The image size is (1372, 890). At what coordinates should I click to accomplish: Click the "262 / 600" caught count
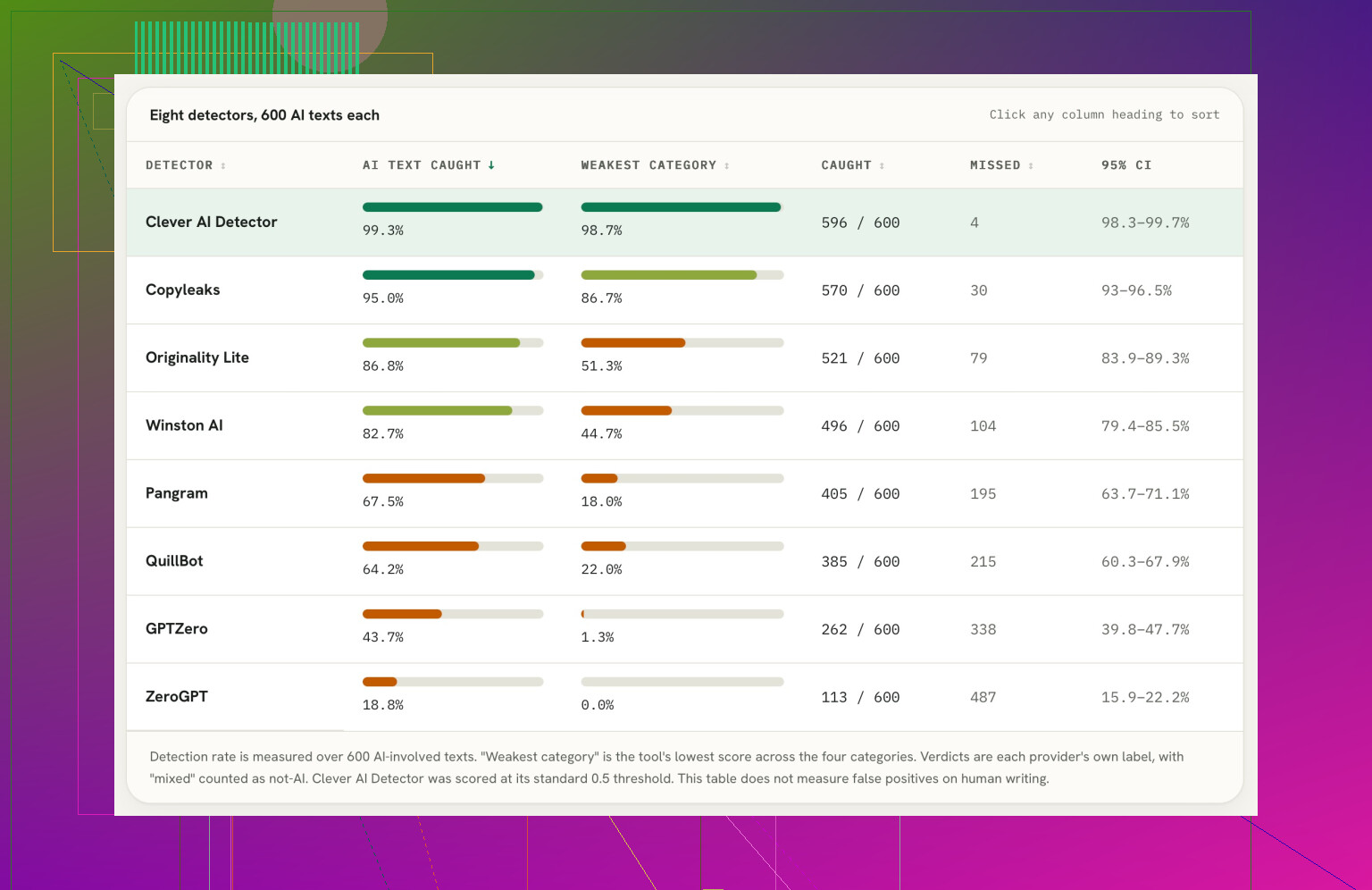point(860,631)
